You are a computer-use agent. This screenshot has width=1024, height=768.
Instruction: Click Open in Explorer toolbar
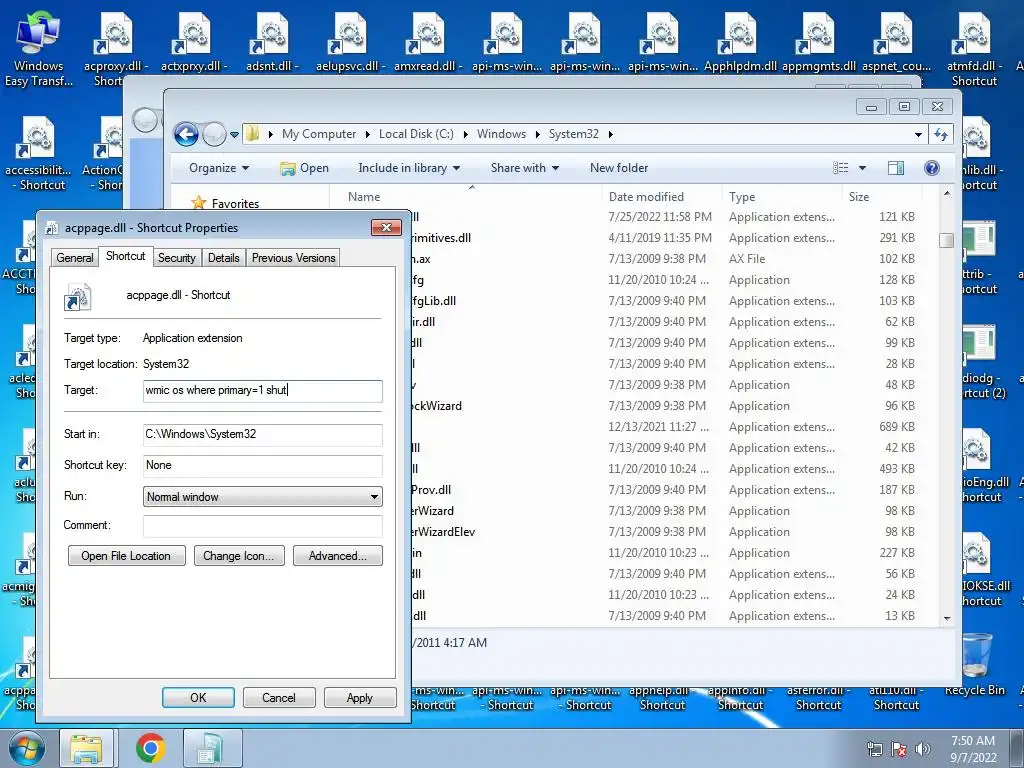[304, 168]
